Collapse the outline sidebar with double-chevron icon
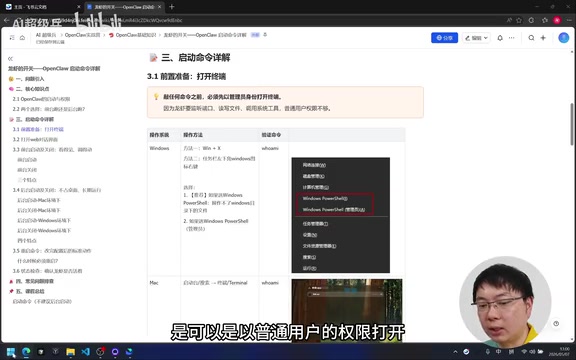 click(x=10, y=59)
